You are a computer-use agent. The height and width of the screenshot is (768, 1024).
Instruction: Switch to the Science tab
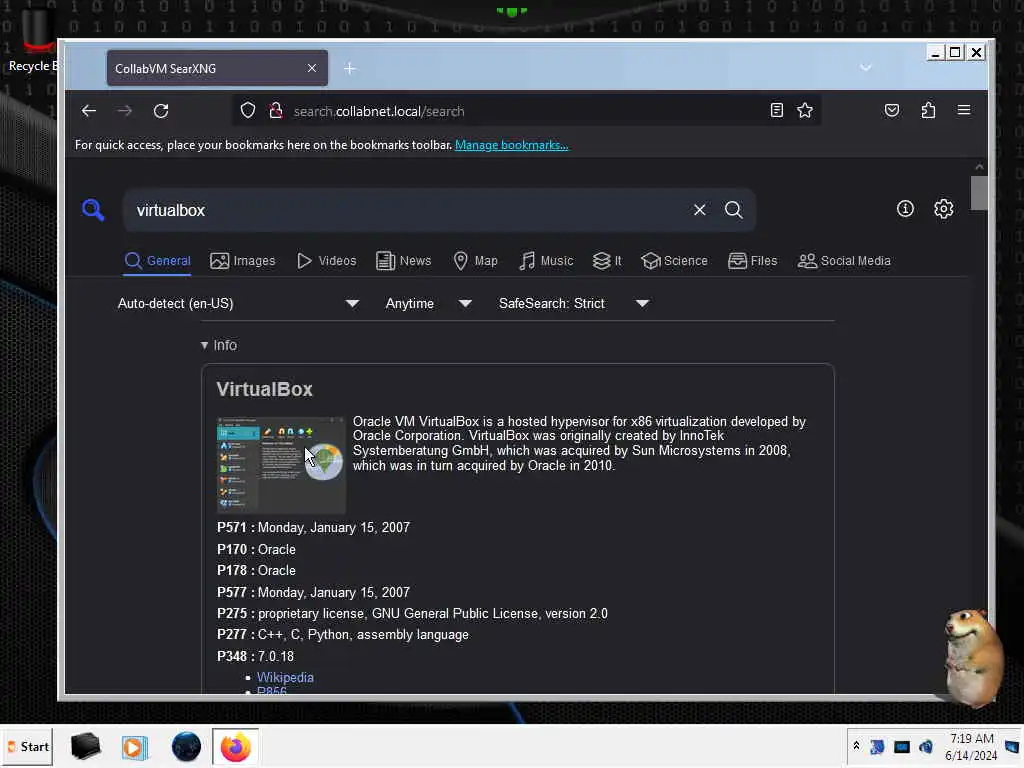click(674, 261)
